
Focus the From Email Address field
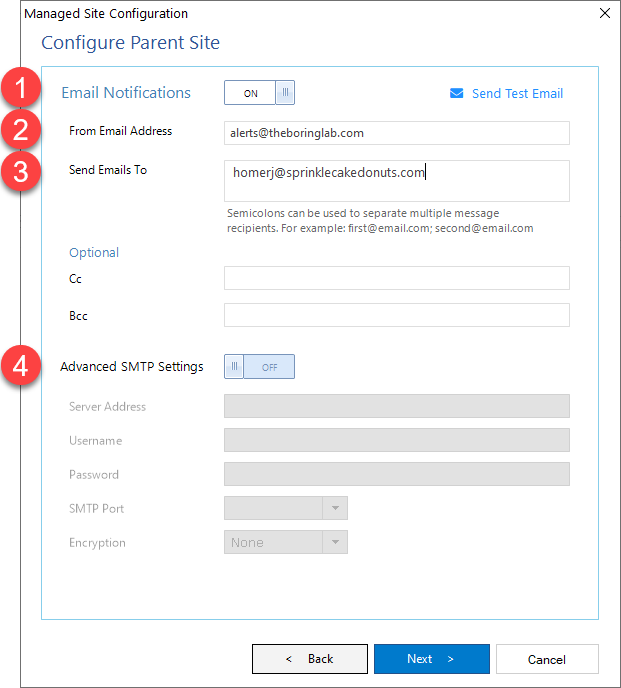pyautogui.click(x=397, y=133)
